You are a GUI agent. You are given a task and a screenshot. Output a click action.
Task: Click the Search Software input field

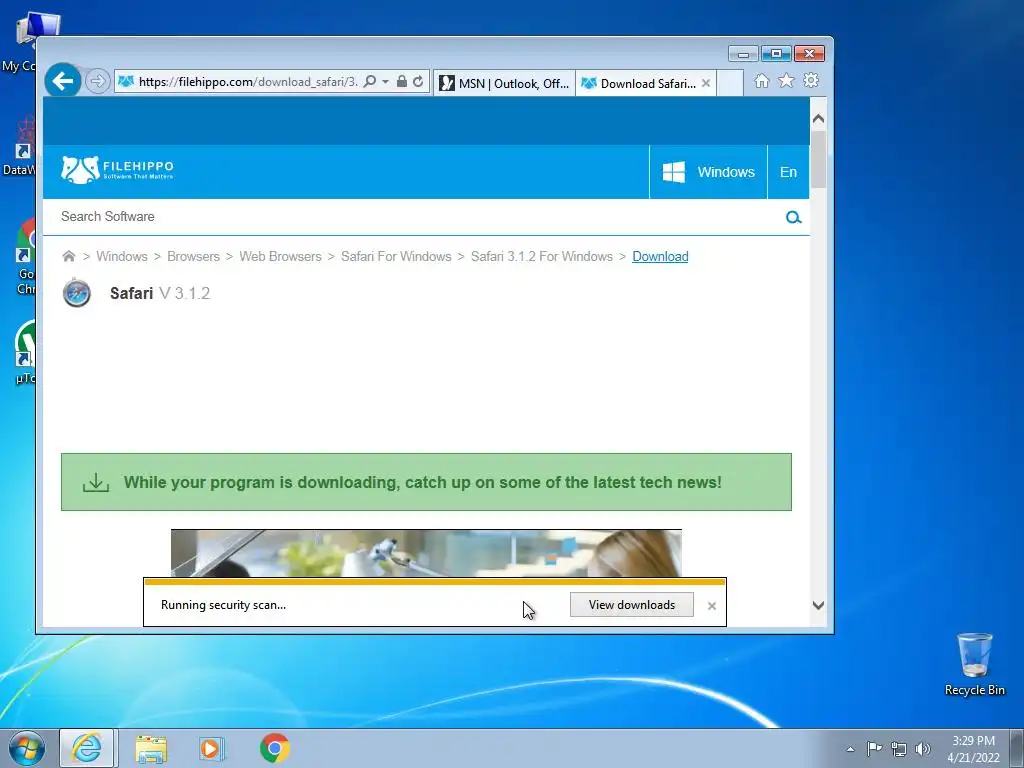point(418,216)
